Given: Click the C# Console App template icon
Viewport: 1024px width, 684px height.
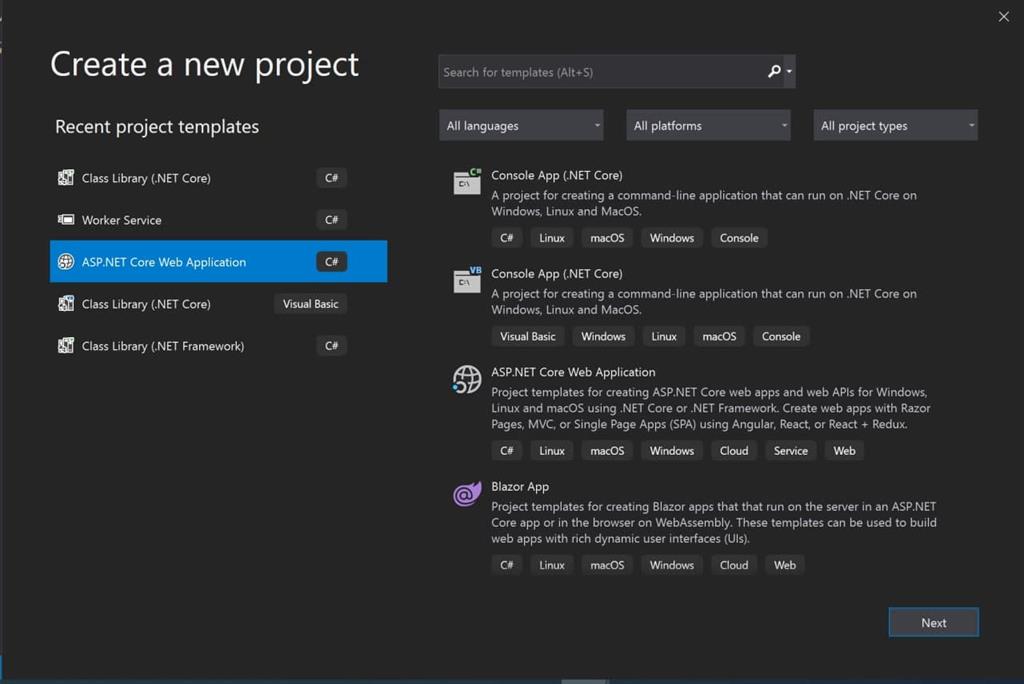Looking at the screenshot, I should click(x=467, y=182).
